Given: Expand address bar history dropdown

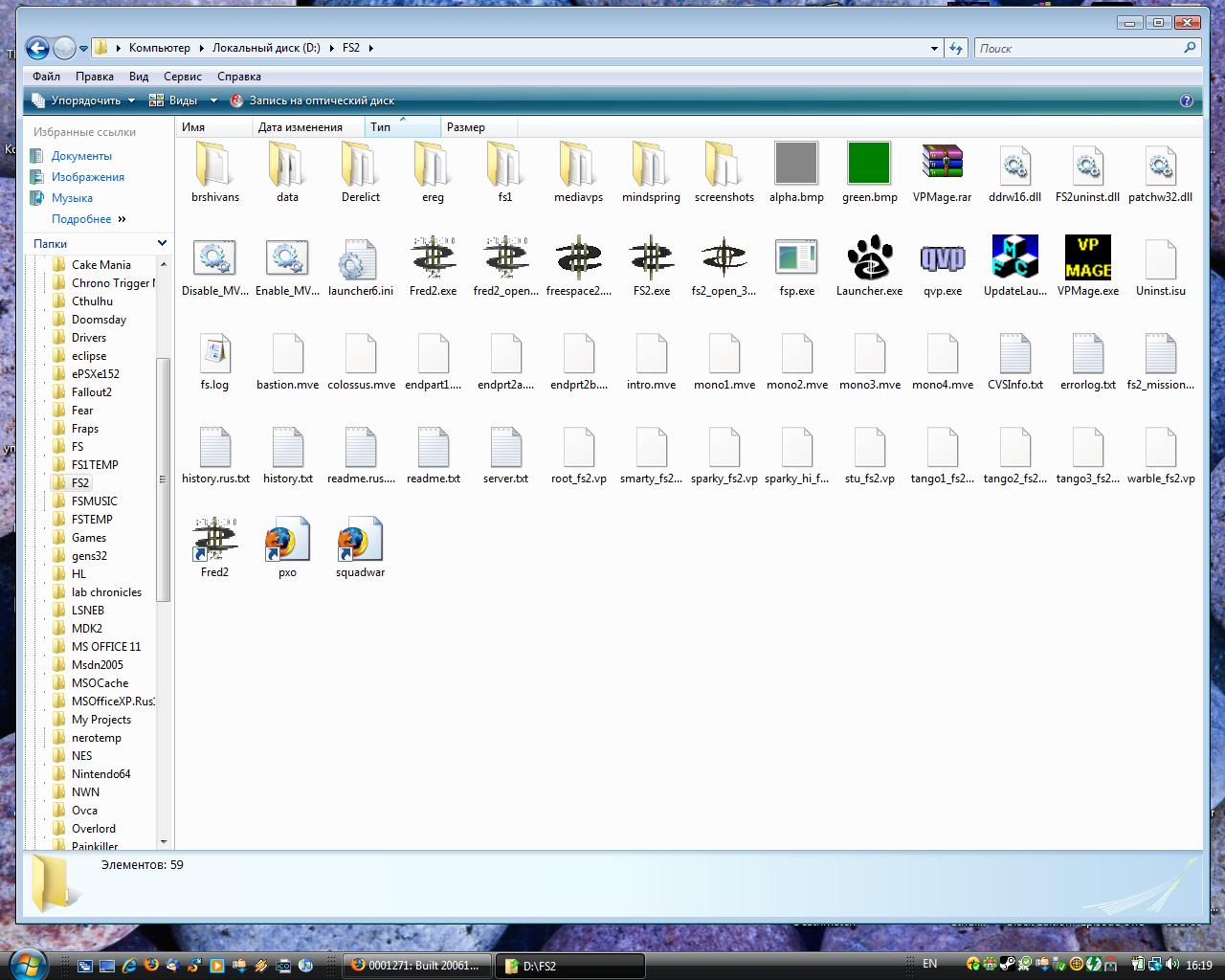Looking at the screenshot, I should [934, 48].
